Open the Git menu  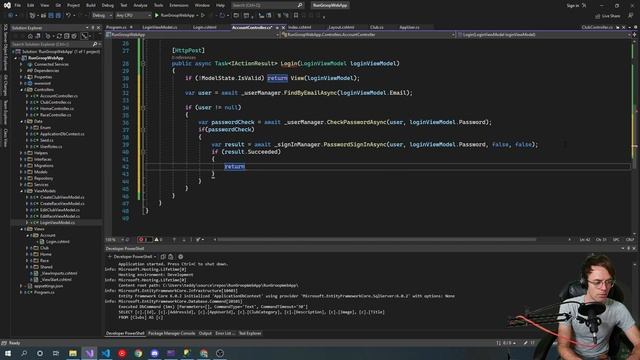coord(58,5)
